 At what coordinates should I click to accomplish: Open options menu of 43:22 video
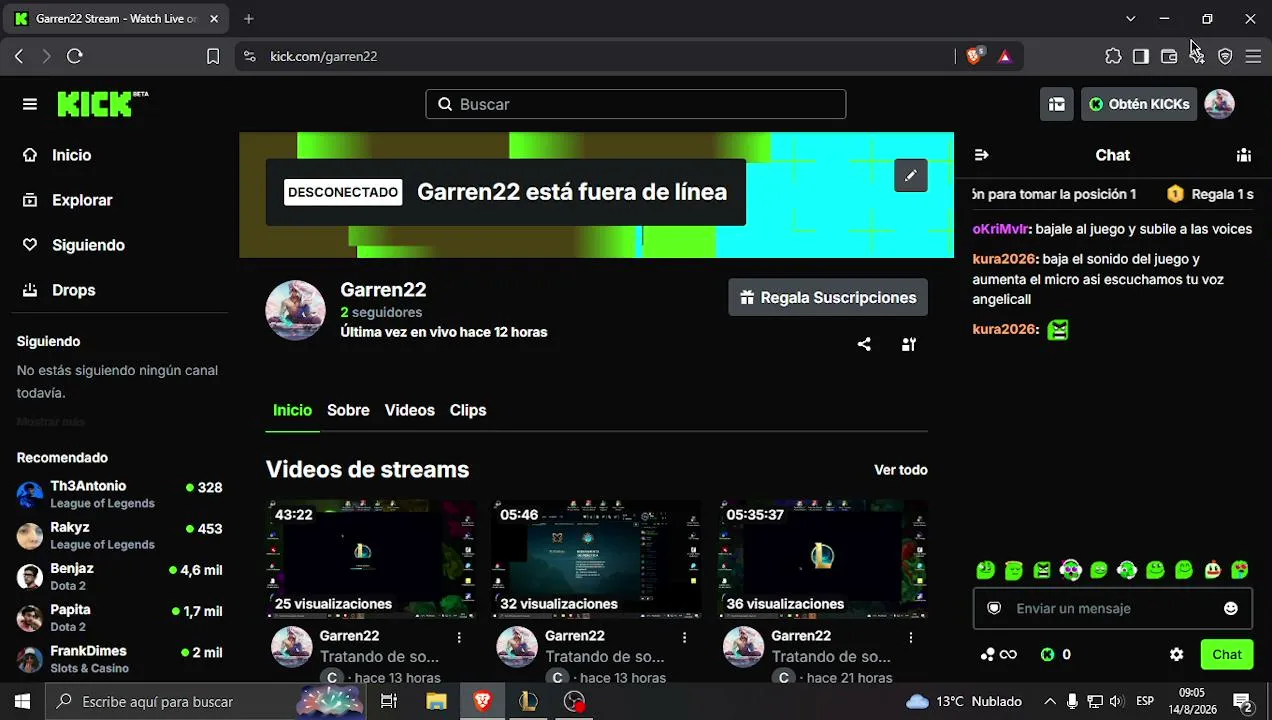[459, 637]
